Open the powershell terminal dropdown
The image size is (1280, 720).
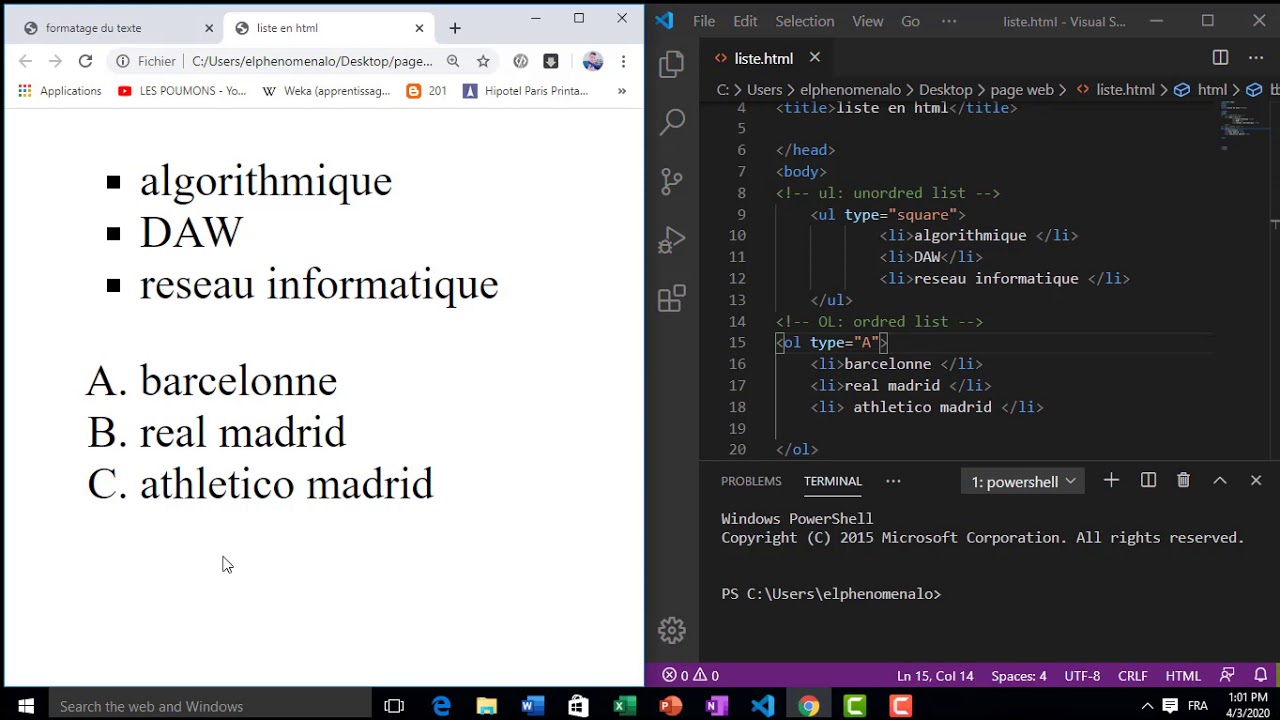1023,482
